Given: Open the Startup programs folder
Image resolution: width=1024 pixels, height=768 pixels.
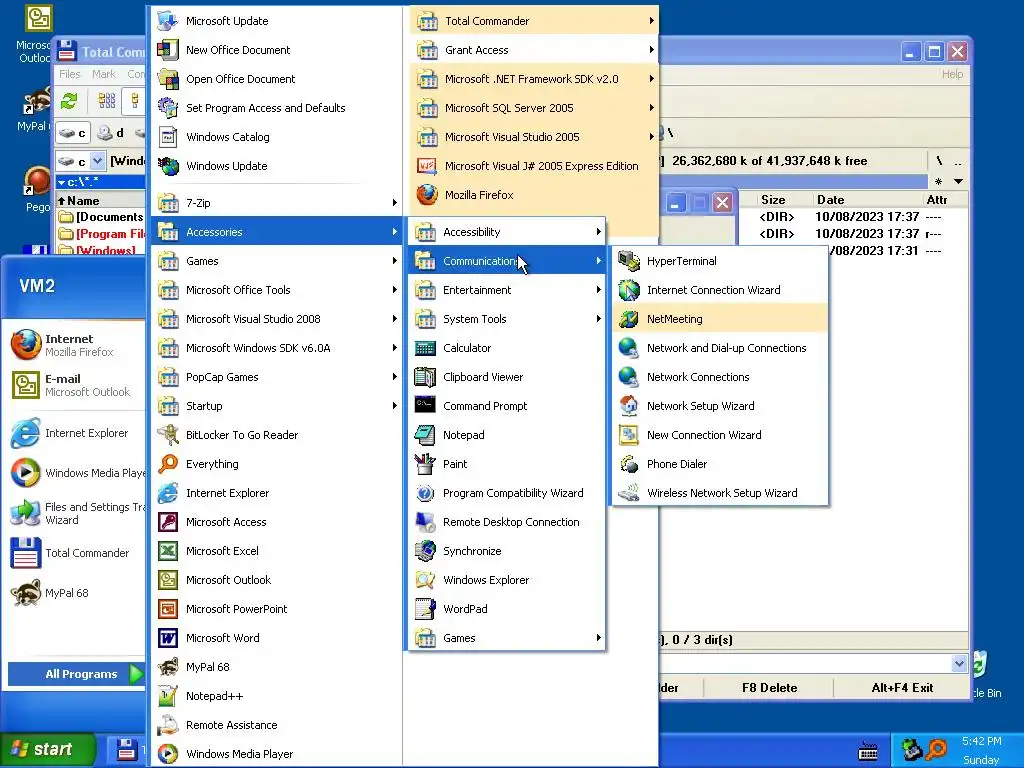Looking at the screenshot, I should tap(277, 406).
